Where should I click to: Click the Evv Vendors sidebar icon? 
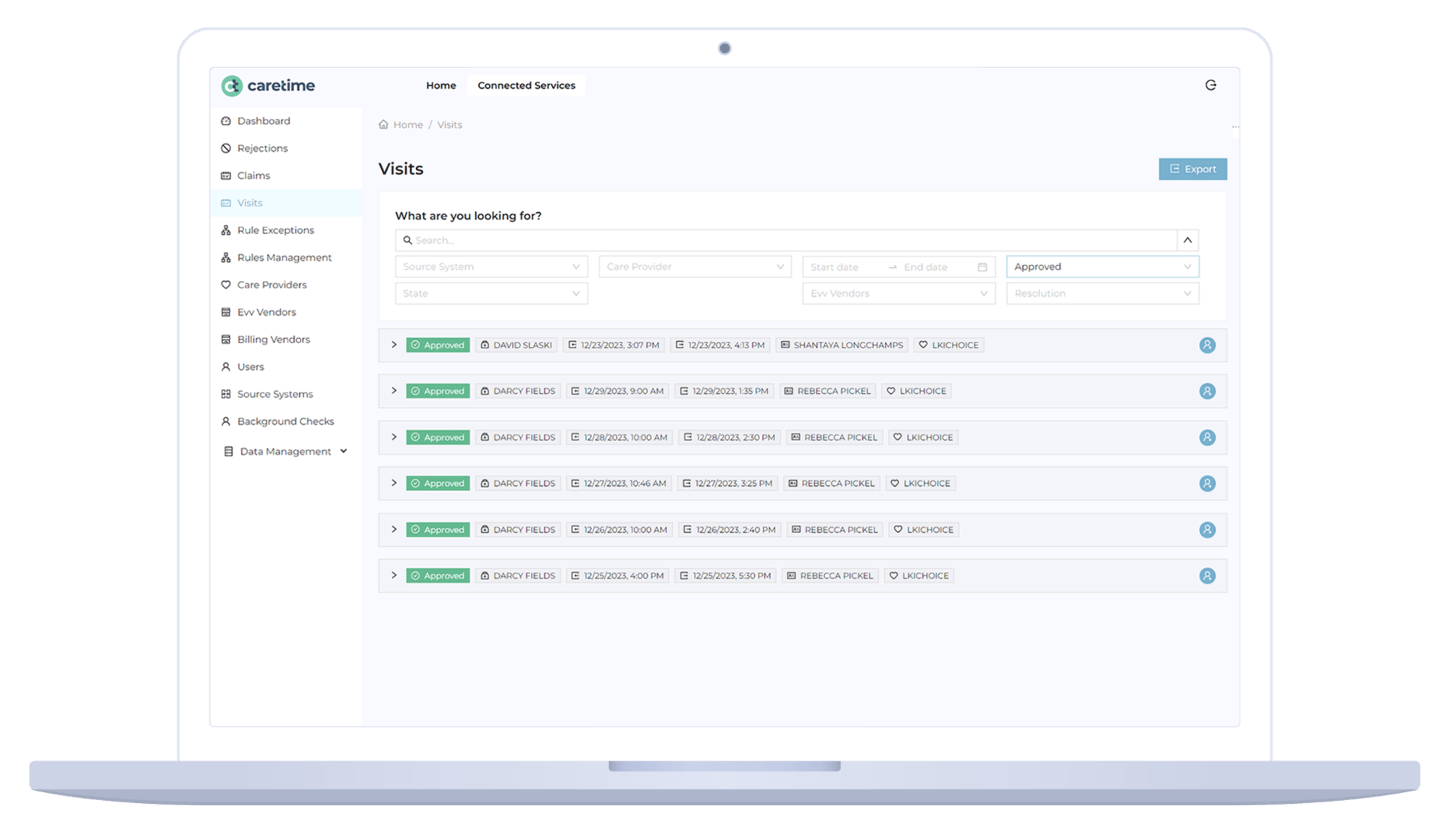pyautogui.click(x=226, y=312)
